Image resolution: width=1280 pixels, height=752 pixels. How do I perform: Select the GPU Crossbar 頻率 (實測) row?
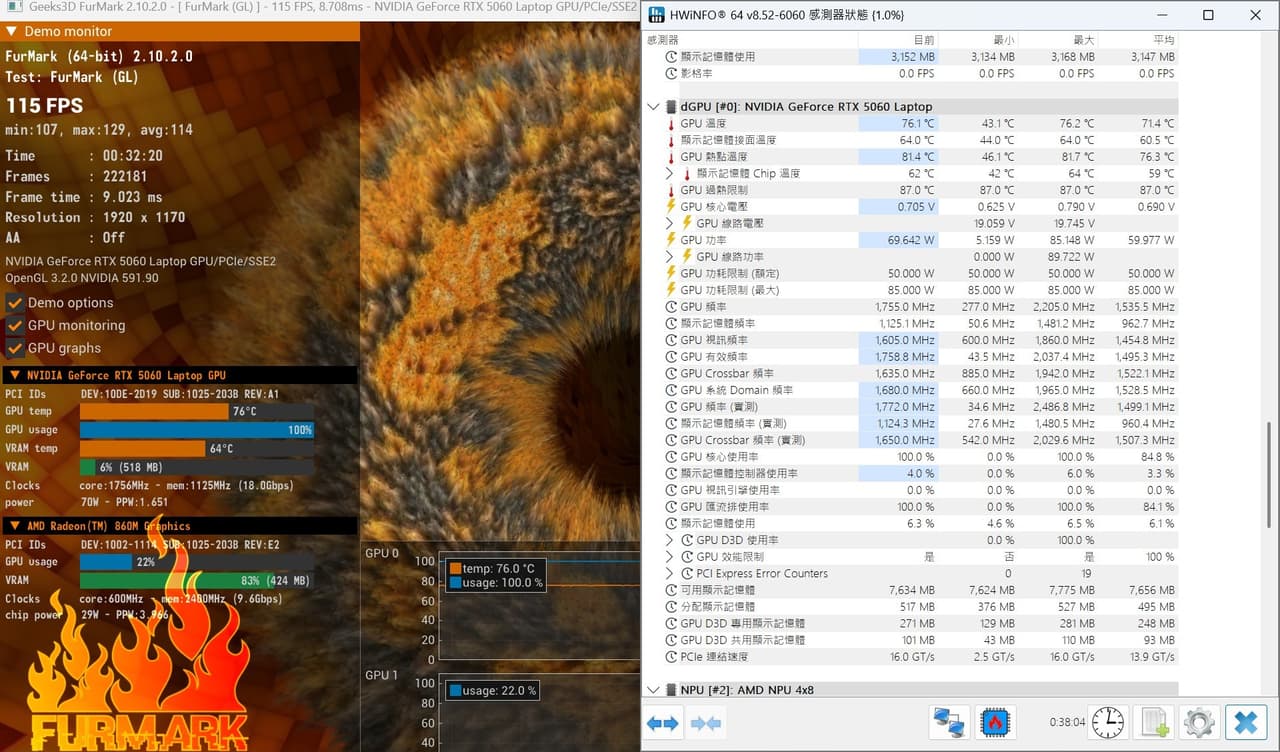coord(912,440)
